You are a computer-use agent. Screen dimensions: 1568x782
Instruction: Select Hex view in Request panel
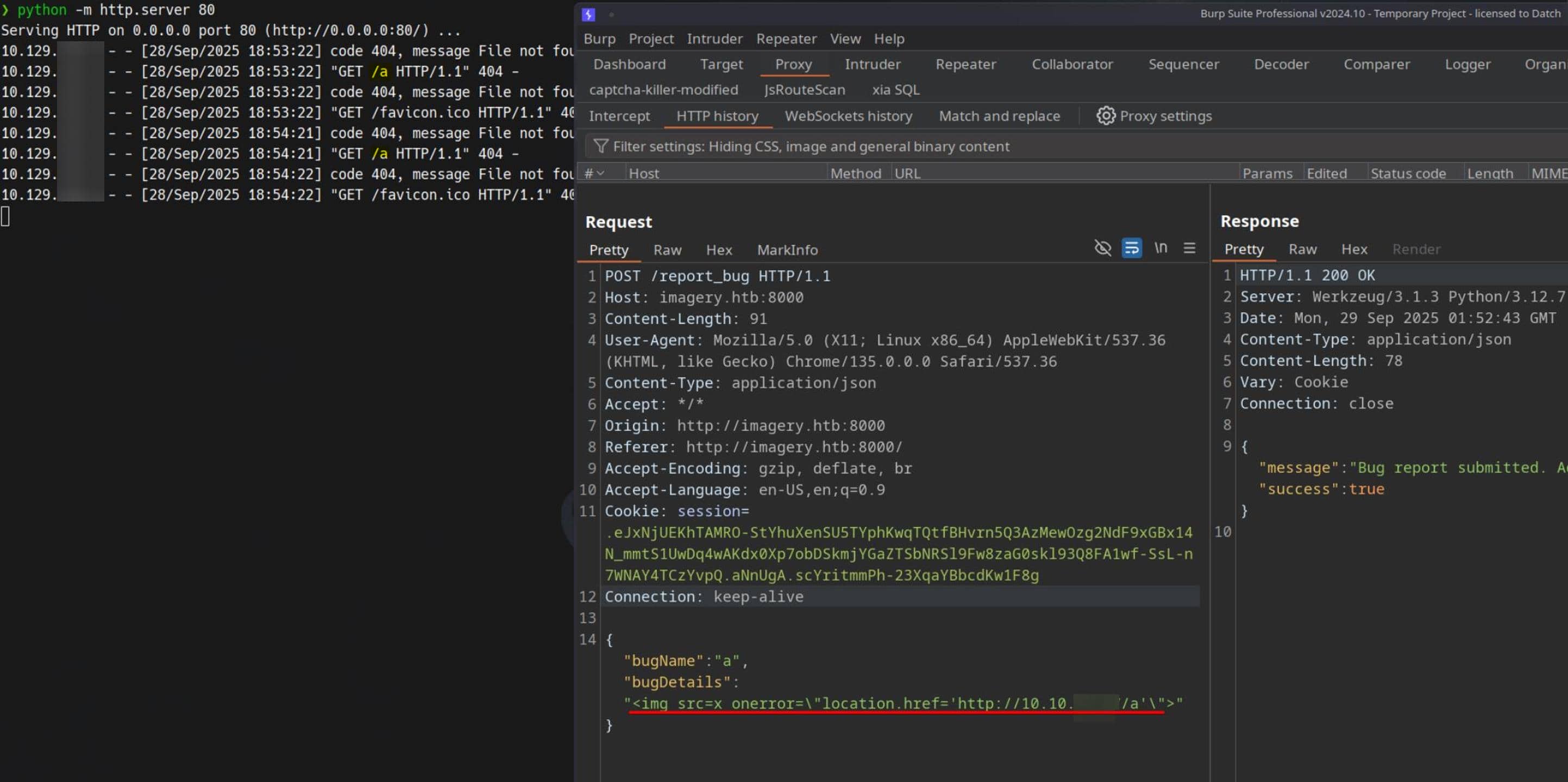coord(719,250)
